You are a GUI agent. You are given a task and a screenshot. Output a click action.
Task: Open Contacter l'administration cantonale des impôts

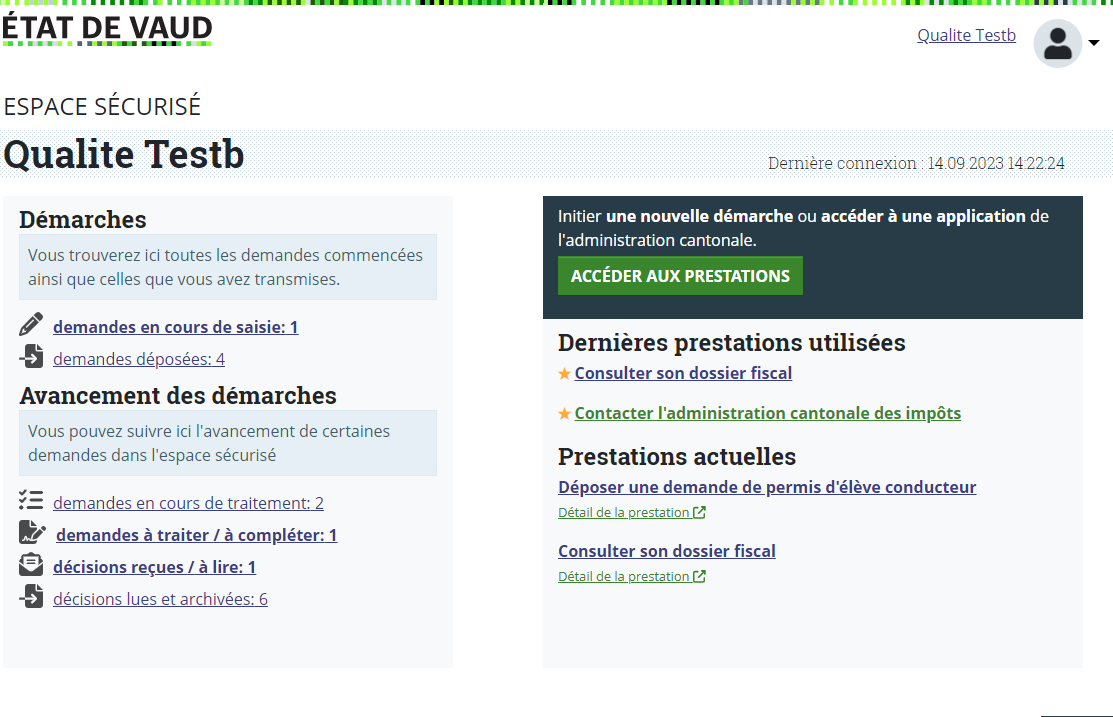(767, 413)
